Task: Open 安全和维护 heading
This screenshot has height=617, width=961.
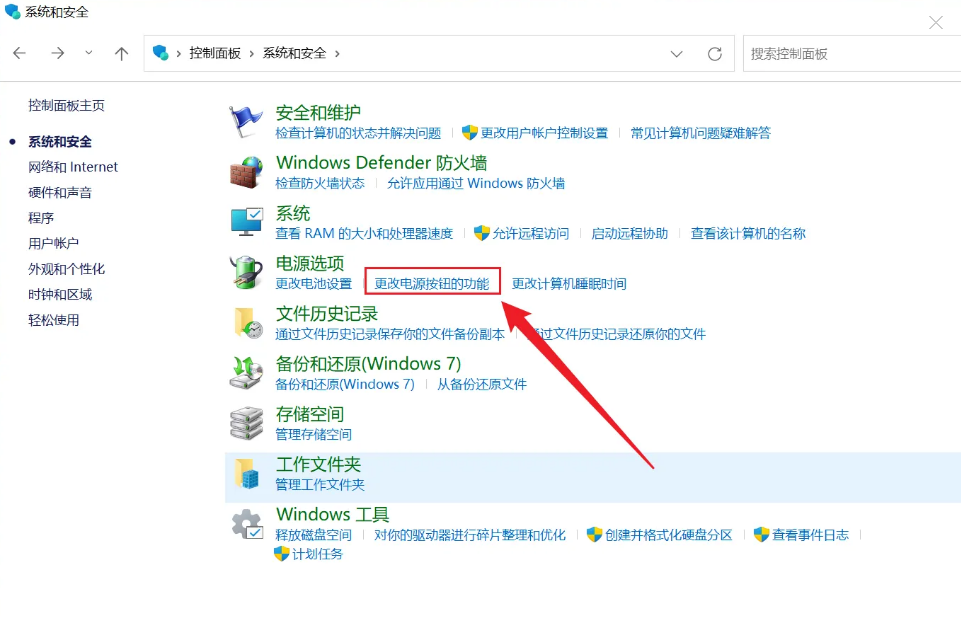Action: (x=318, y=113)
